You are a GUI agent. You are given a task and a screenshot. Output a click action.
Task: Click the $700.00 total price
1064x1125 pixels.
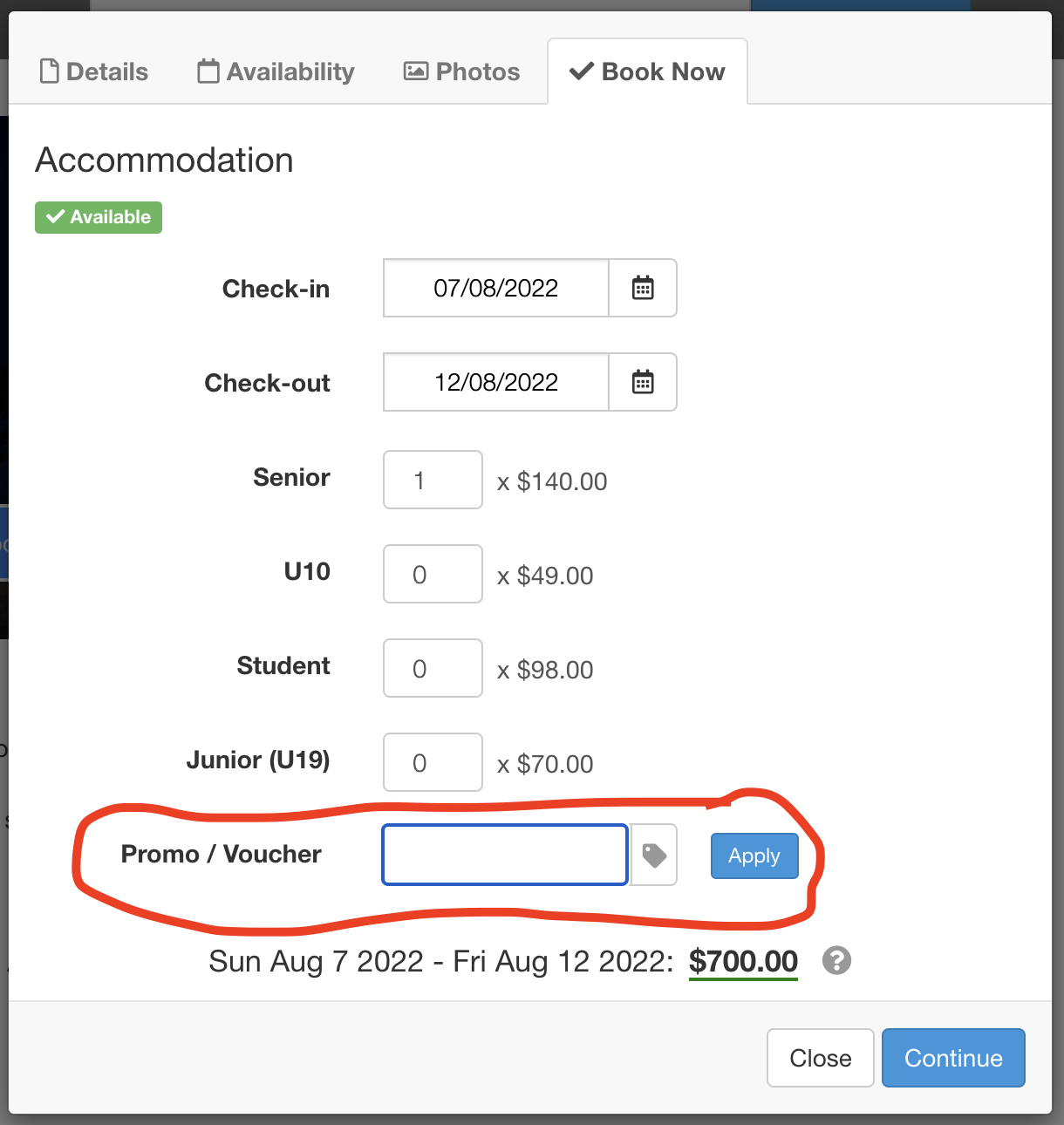click(x=743, y=961)
